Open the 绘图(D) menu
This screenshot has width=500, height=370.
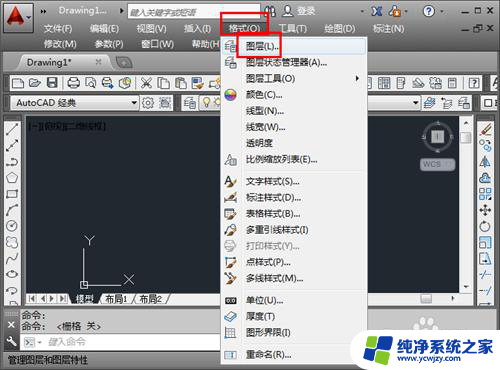coord(340,29)
